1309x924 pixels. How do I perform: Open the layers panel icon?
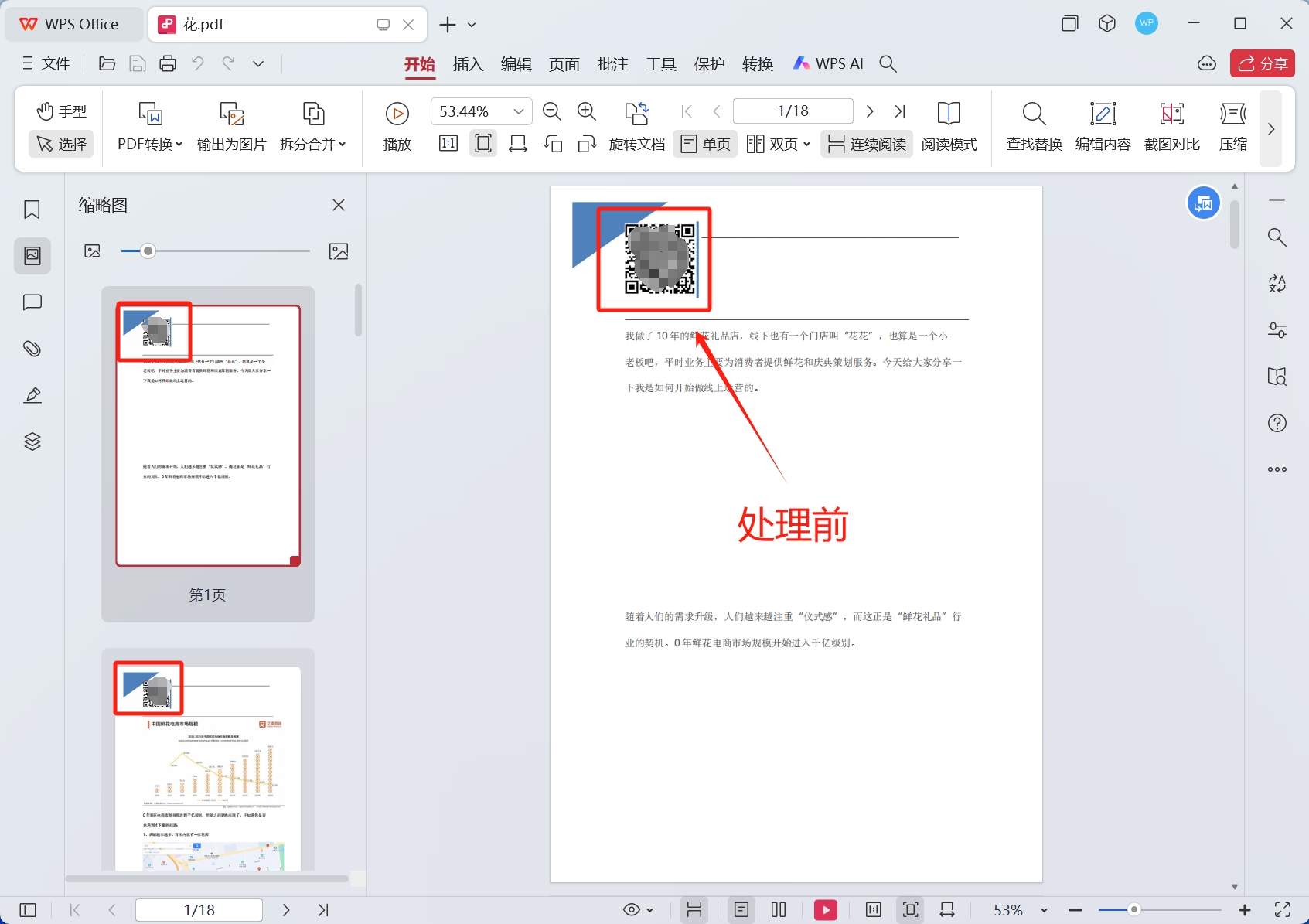pyautogui.click(x=32, y=442)
